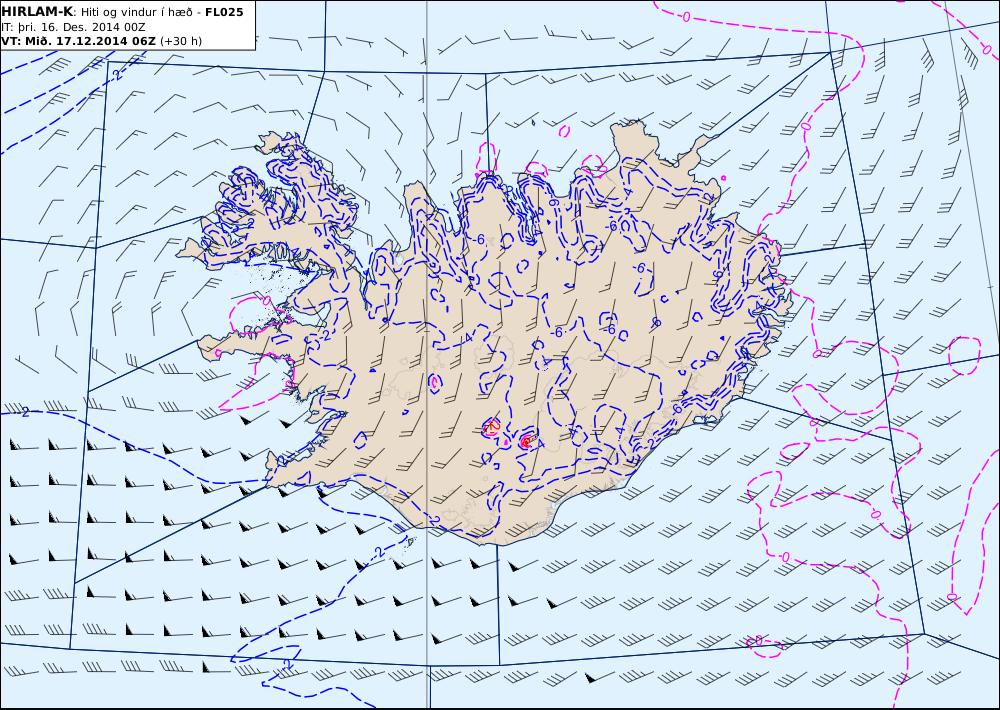Click the 'VT: Mið. 17.12.2014 06Z' valid time

[78, 41]
